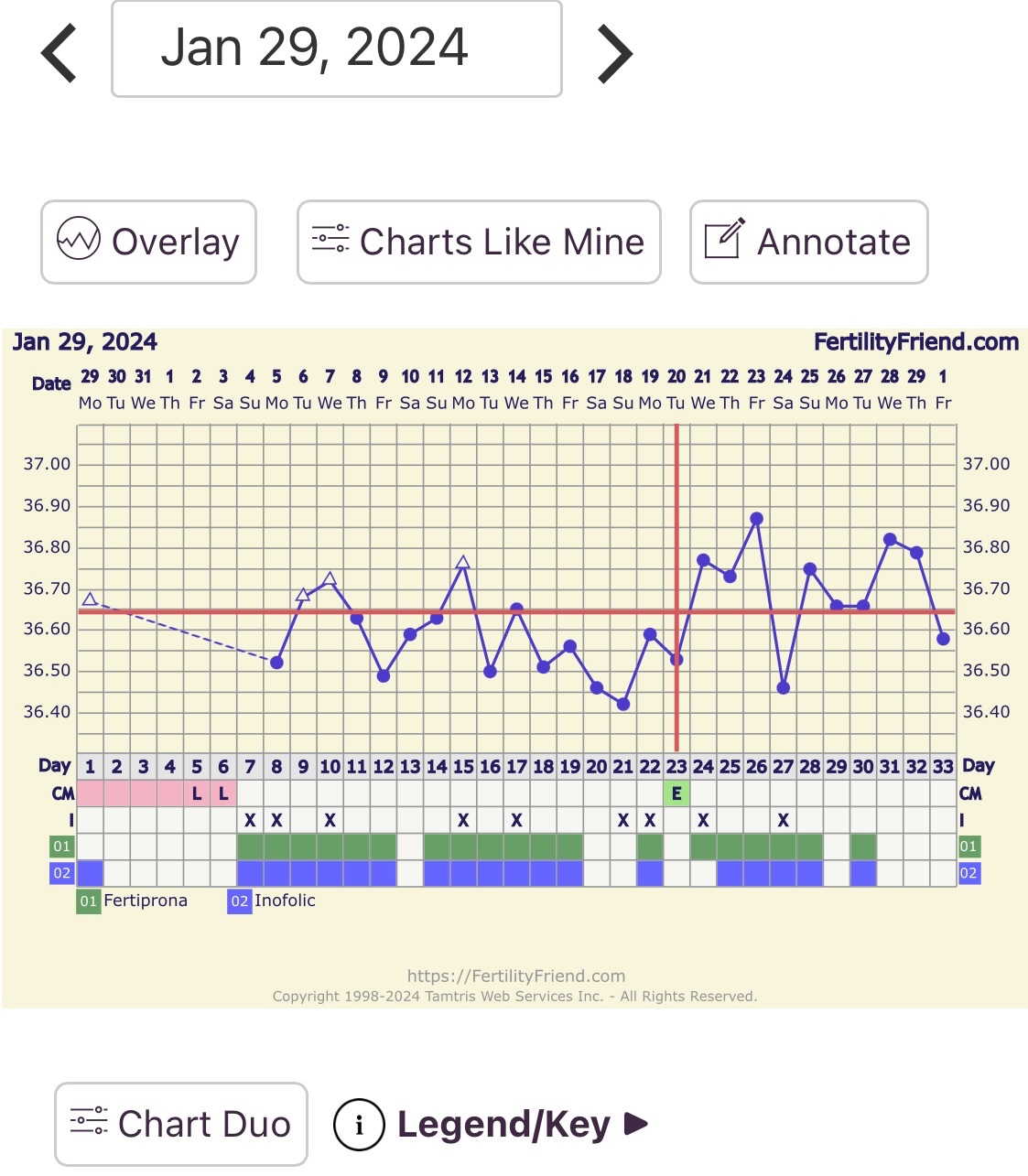Go to previous chart with left arrow
The image size is (1028, 1176).
pyautogui.click(x=60, y=53)
